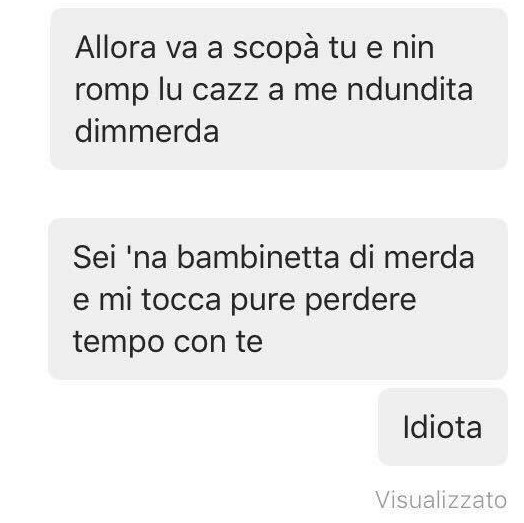This screenshot has height=523, width=524.
Task: Click the word "Allora" in first message
Action: tap(115, 47)
